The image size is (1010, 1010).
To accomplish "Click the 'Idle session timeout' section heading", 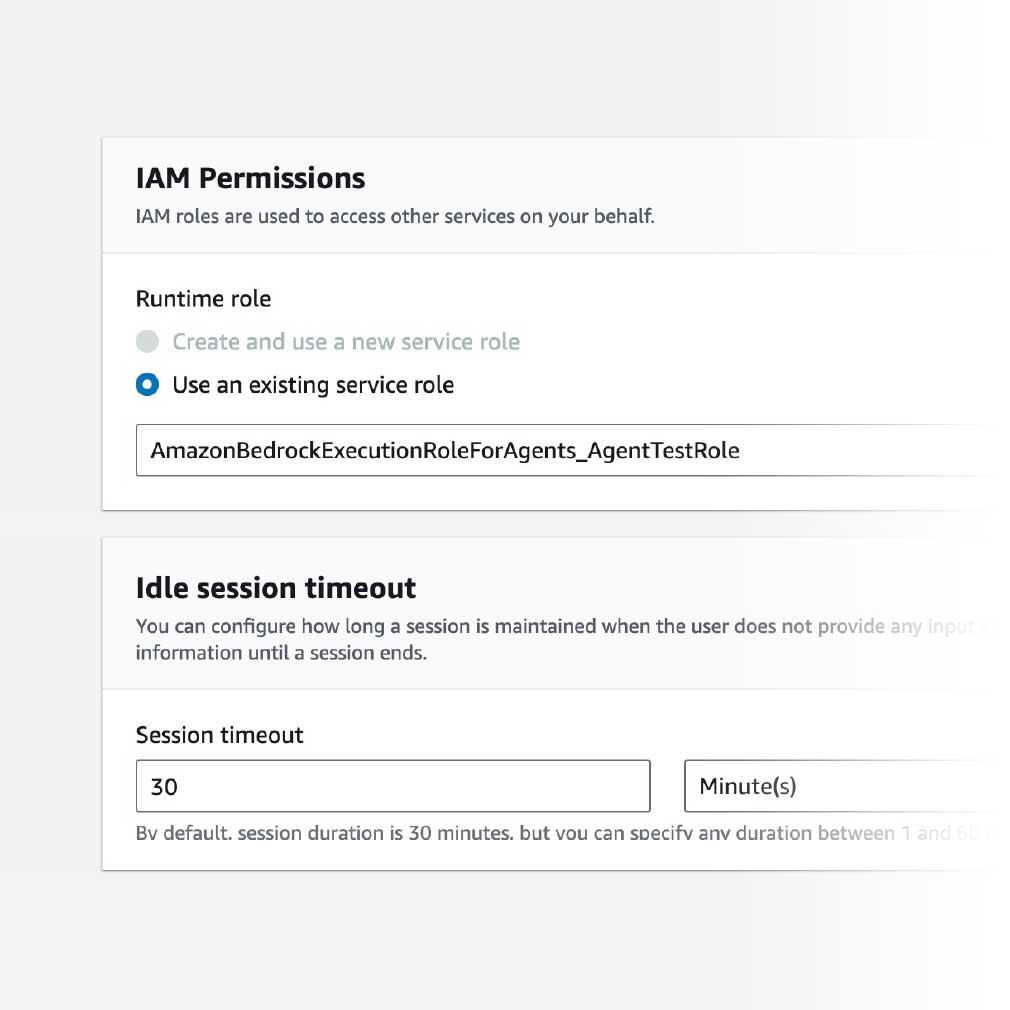I will point(275,587).
